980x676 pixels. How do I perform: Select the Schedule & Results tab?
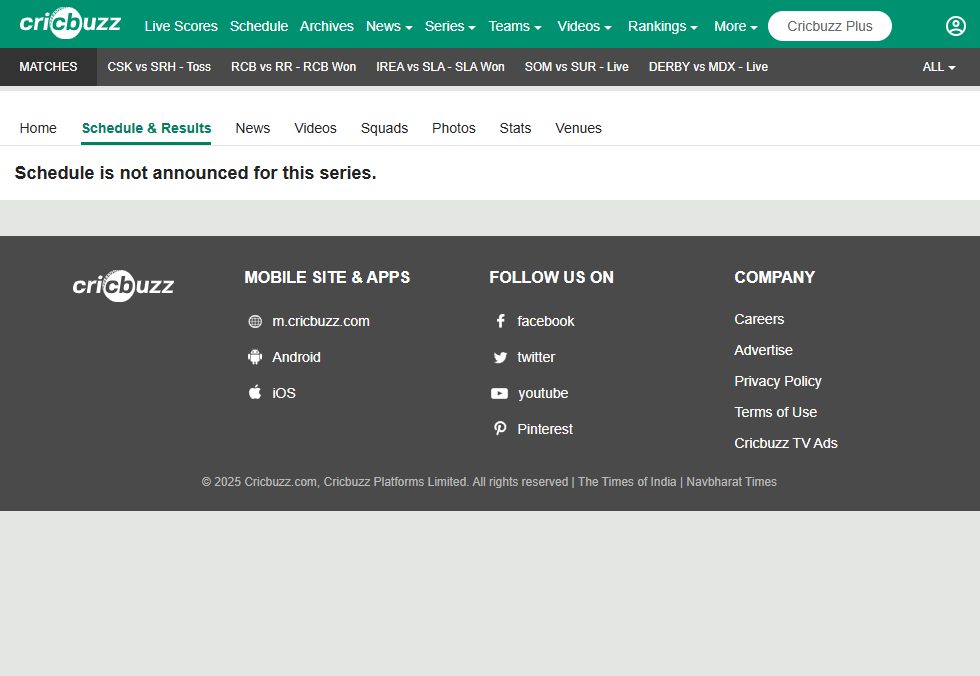(146, 128)
